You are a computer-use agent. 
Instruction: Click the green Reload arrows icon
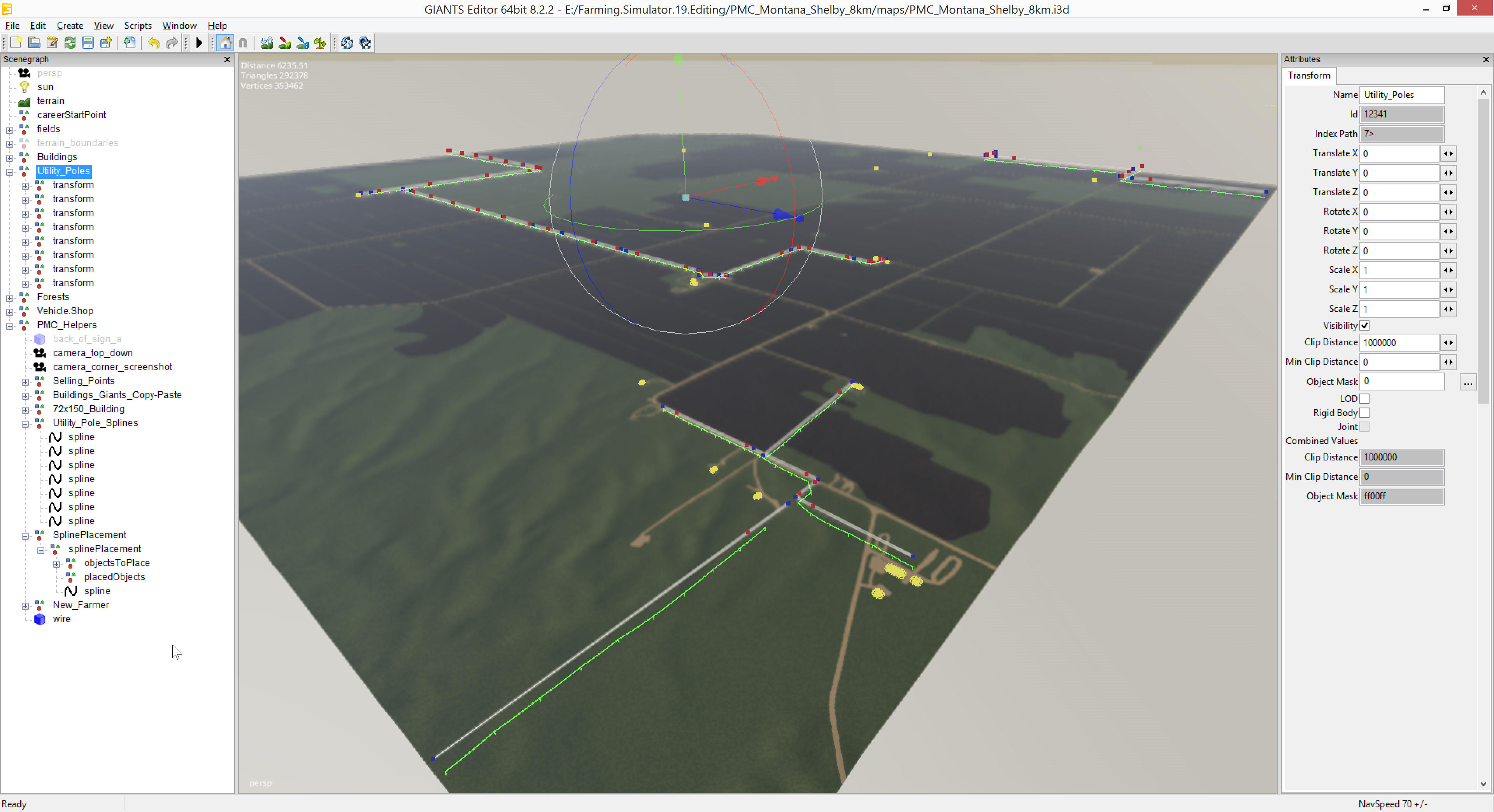pyautogui.click(x=70, y=43)
